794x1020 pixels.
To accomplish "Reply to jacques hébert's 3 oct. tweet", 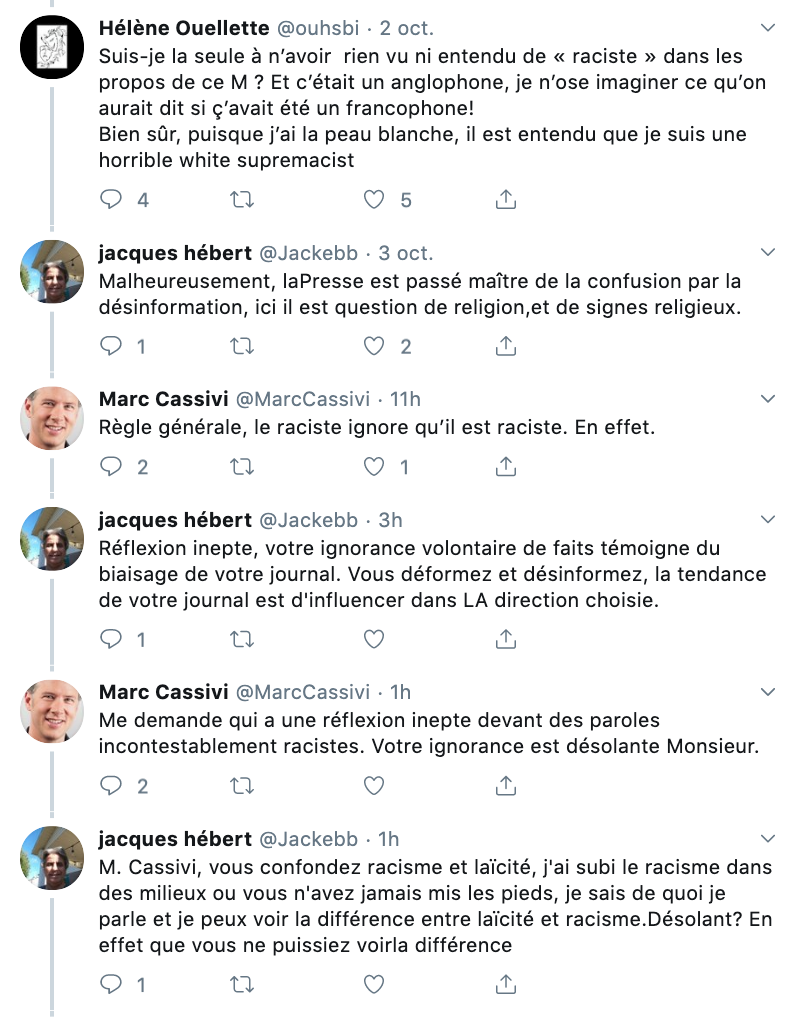I will pos(111,345).
